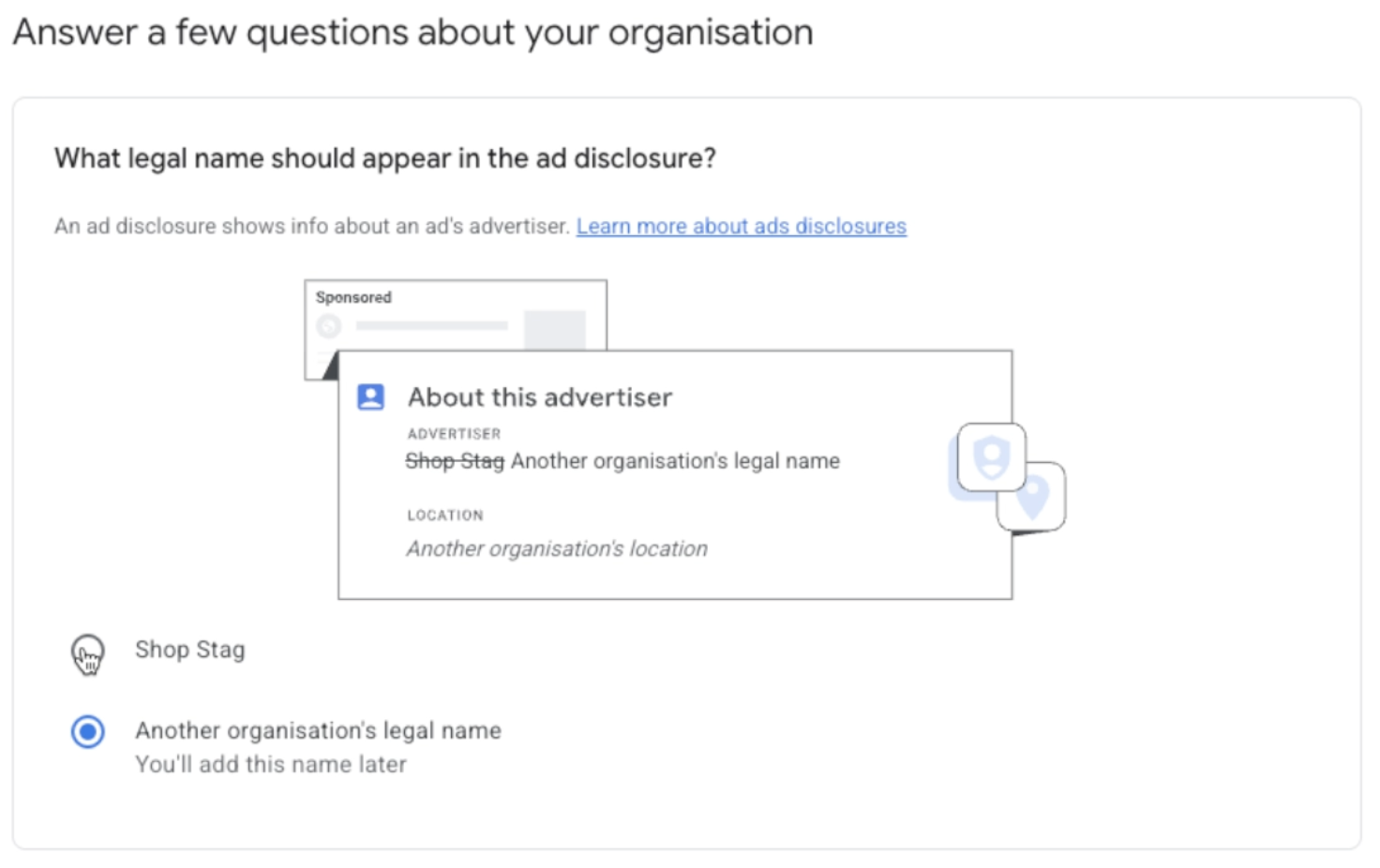The height and width of the screenshot is (868, 1380).
Task: Click the About this advertiser heading
Action: pos(540,397)
